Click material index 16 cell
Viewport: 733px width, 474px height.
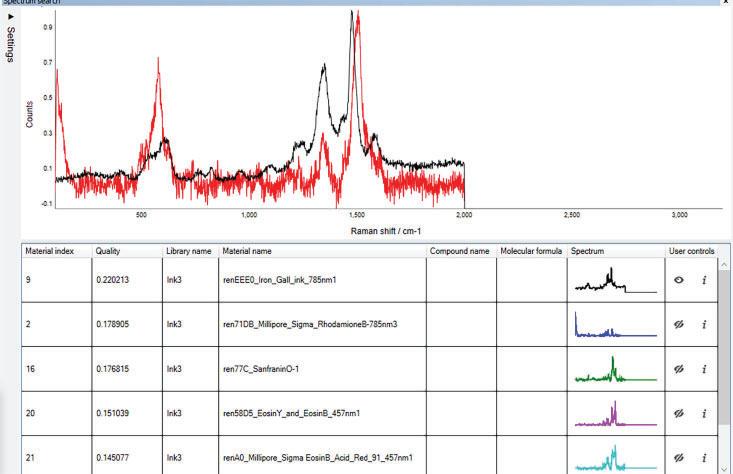click(x=57, y=369)
